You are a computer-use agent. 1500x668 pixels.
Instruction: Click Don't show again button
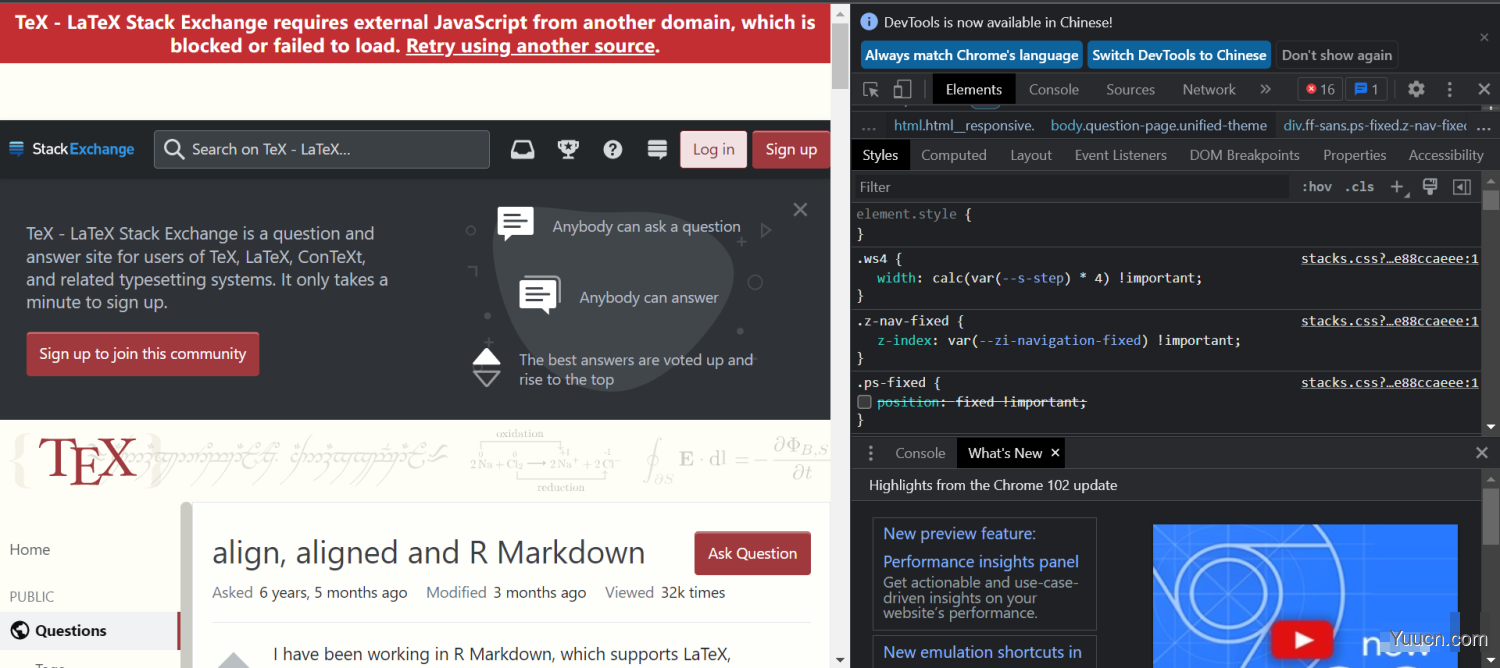click(1337, 55)
